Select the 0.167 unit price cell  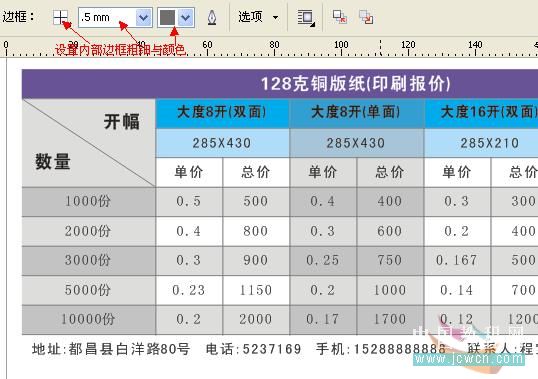(457, 260)
